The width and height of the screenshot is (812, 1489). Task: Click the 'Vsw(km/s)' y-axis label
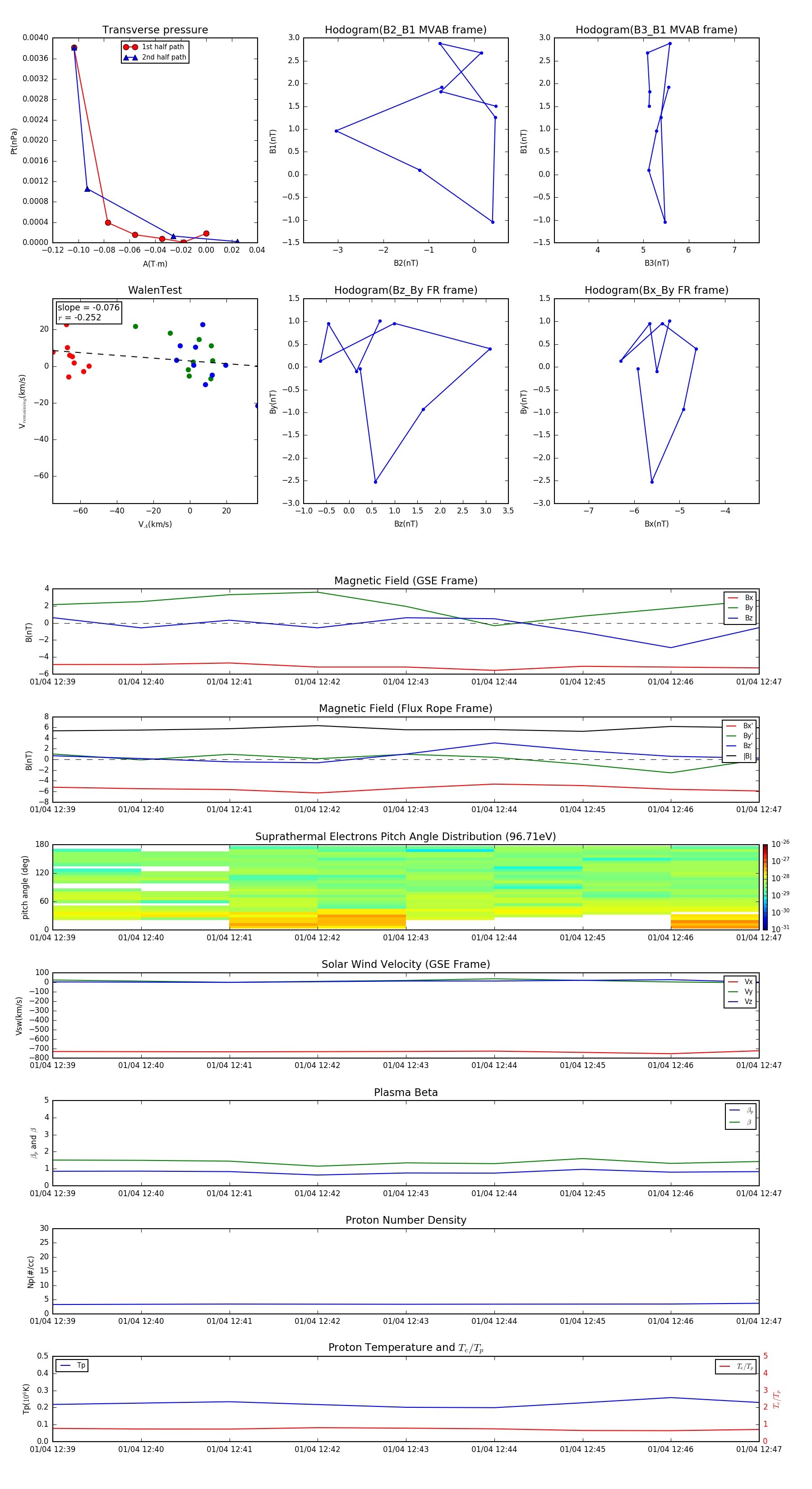19,1015
